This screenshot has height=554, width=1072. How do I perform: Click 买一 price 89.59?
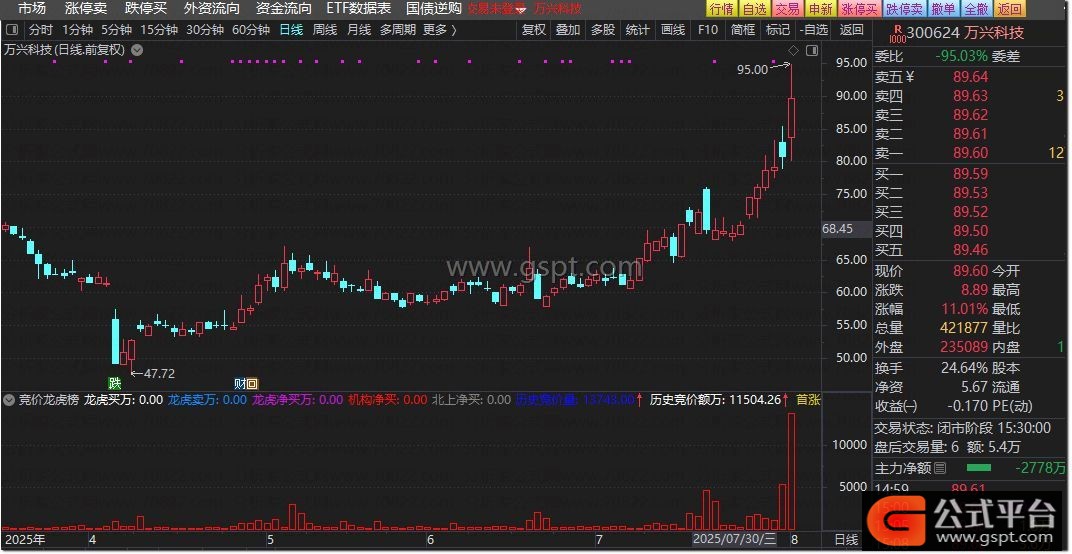point(971,175)
